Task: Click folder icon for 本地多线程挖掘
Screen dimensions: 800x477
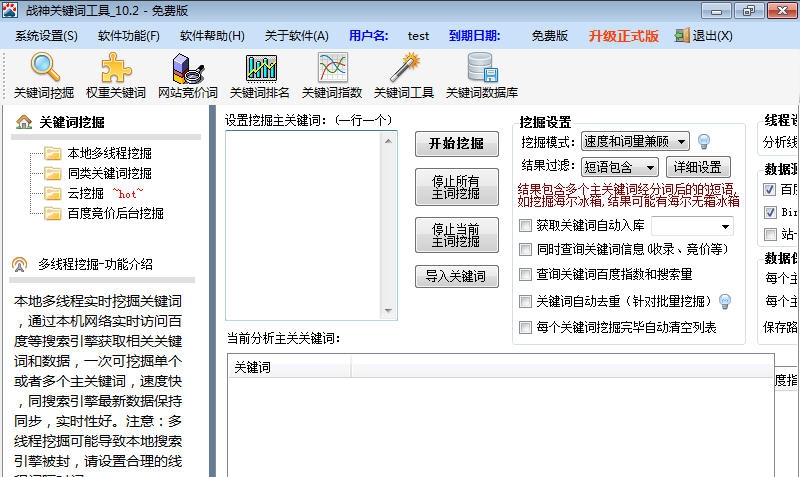Action: [x=53, y=153]
